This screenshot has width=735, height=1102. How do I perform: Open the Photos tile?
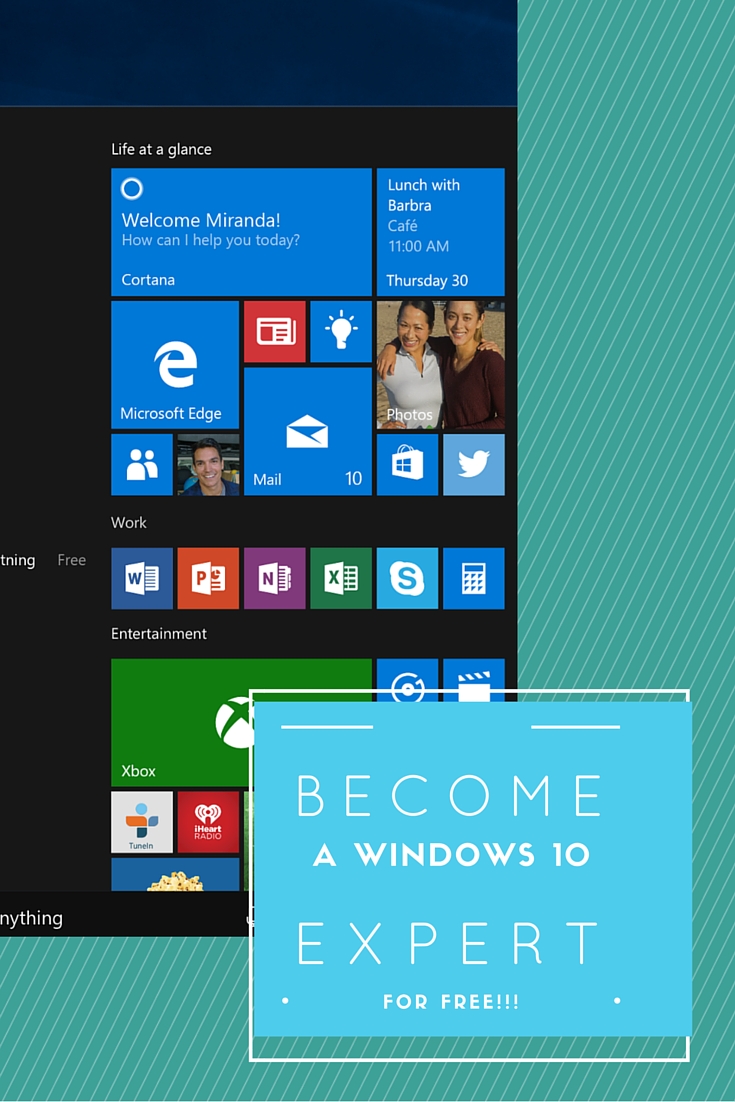pos(440,365)
